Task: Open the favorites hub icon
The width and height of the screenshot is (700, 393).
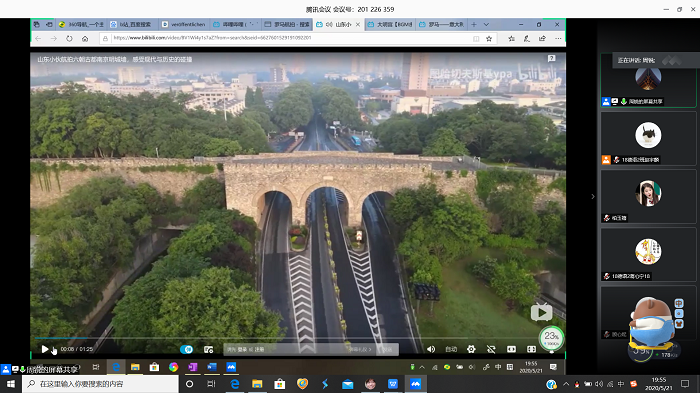Action: click(x=511, y=39)
